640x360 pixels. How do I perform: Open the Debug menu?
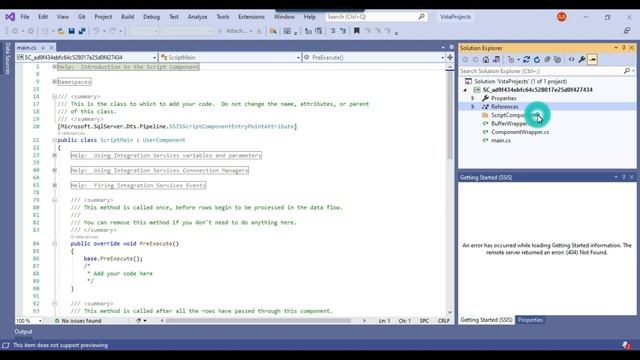151,17
